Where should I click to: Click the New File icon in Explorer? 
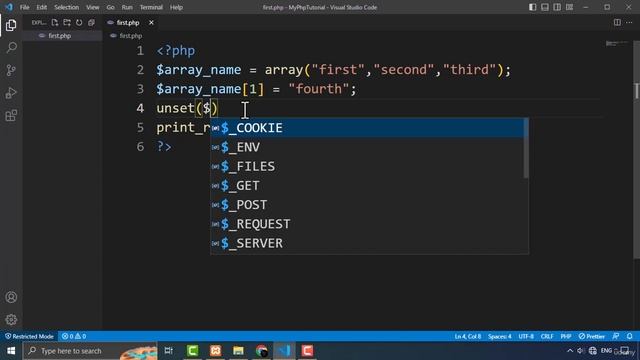tap(55, 23)
